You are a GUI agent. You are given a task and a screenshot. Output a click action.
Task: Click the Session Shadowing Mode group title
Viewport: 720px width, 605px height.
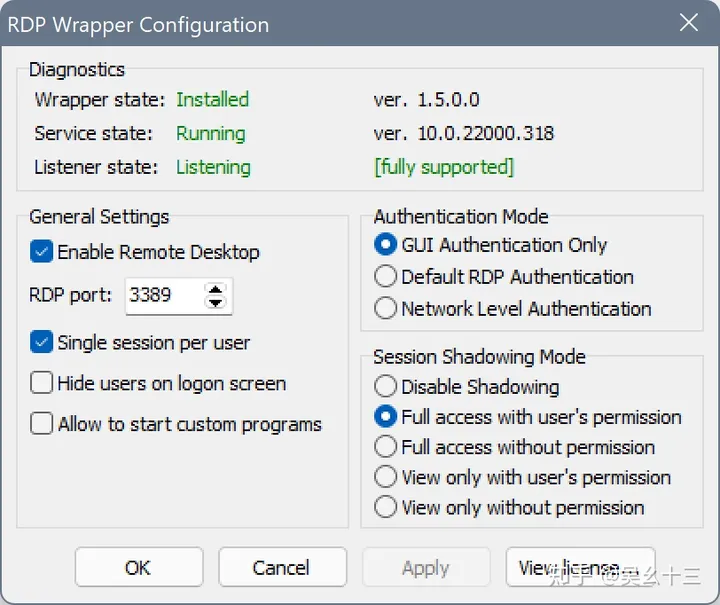coord(479,357)
